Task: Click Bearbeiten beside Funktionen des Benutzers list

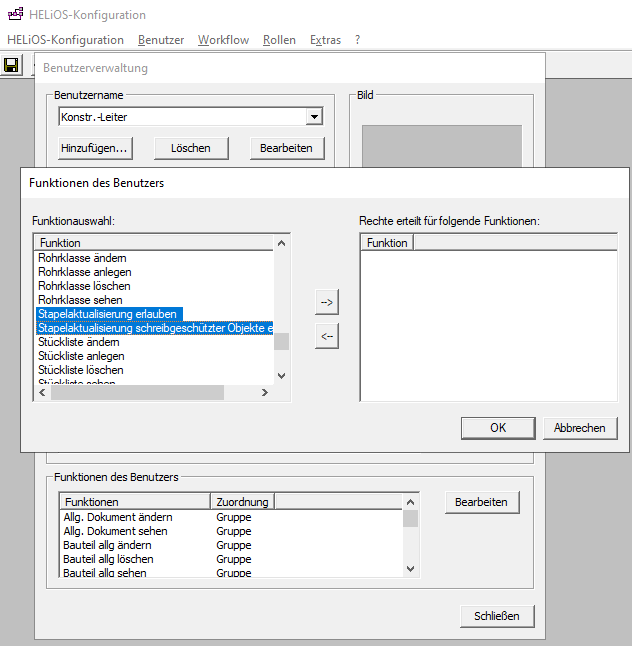Action: (x=482, y=502)
